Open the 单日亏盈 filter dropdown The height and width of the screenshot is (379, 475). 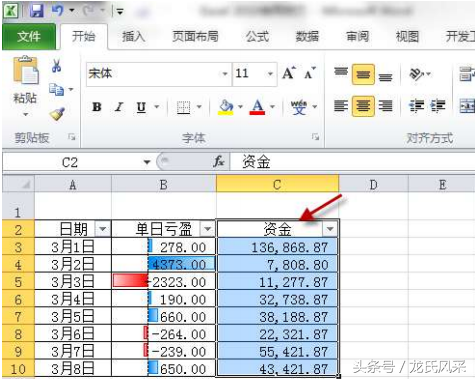(207, 229)
